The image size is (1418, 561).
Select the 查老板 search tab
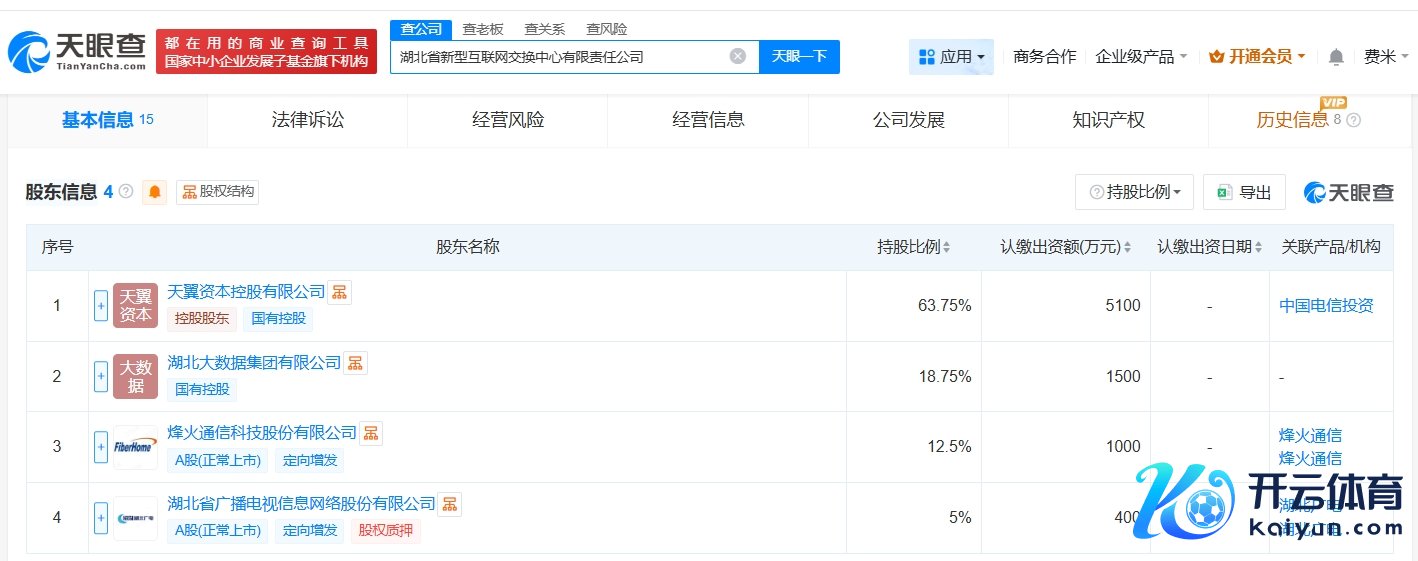click(483, 29)
